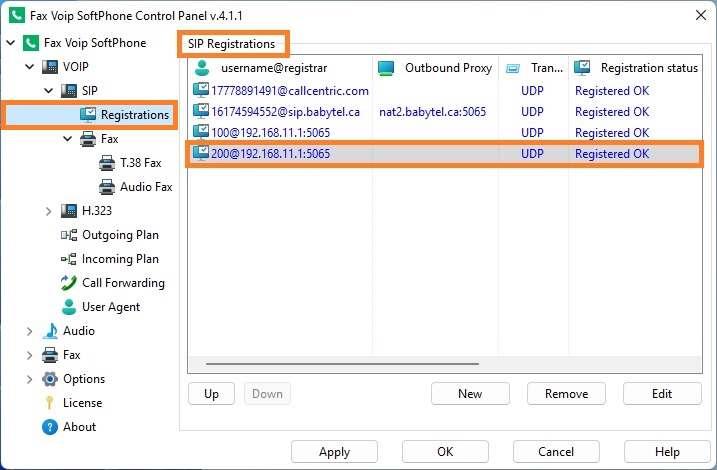This screenshot has height=470, width=717.
Task: Click the Fax Voip SoftPhone root phone icon
Action: 31,43
